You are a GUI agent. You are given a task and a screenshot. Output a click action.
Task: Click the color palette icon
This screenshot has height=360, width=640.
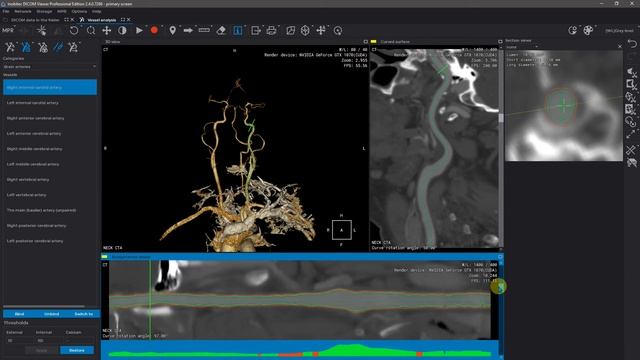(x=588, y=30)
